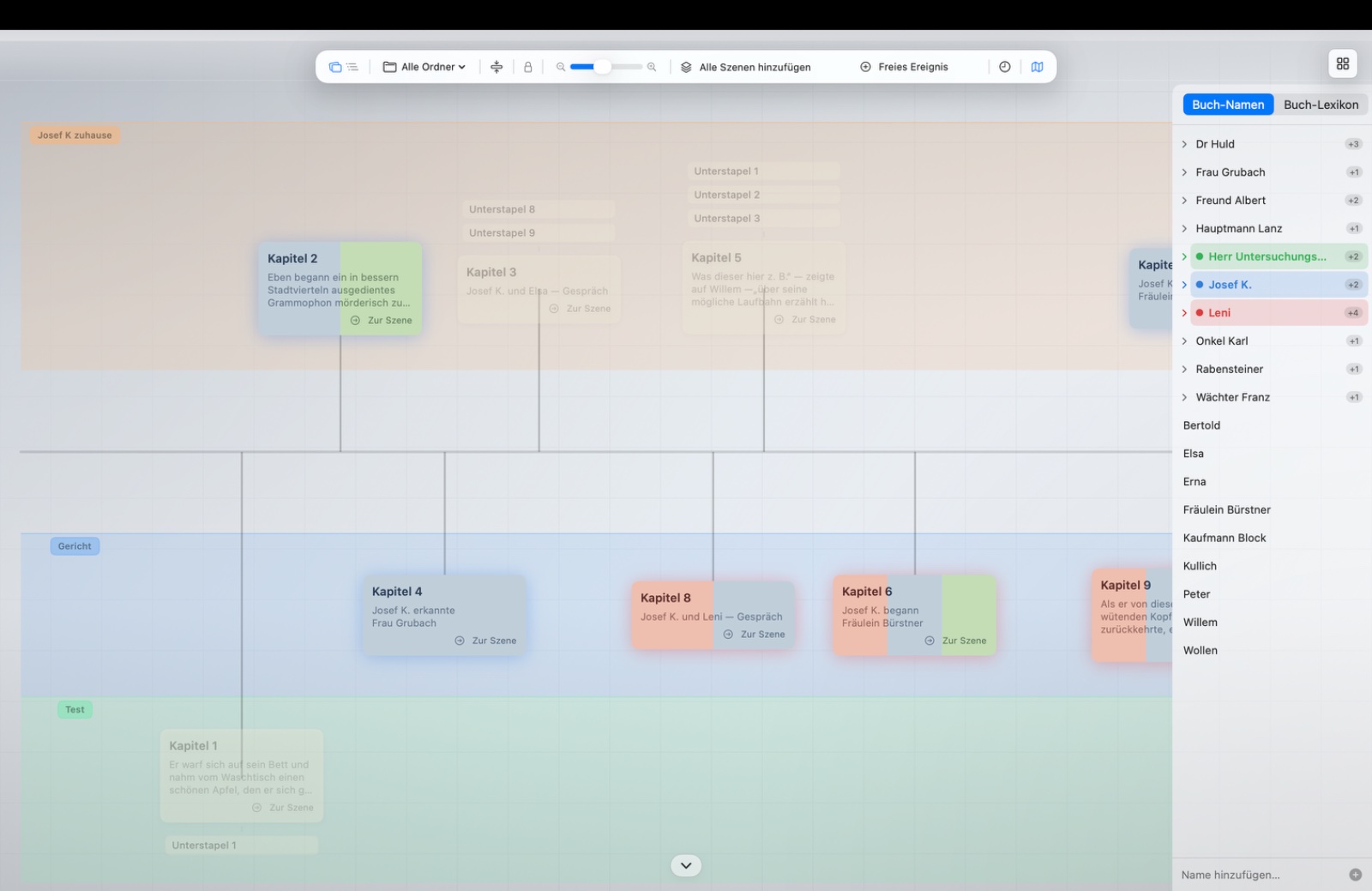Screen dimensions: 1372x891
Task: Click Zur Szene on Kapitel 1 card
Action: (x=283, y=808)
